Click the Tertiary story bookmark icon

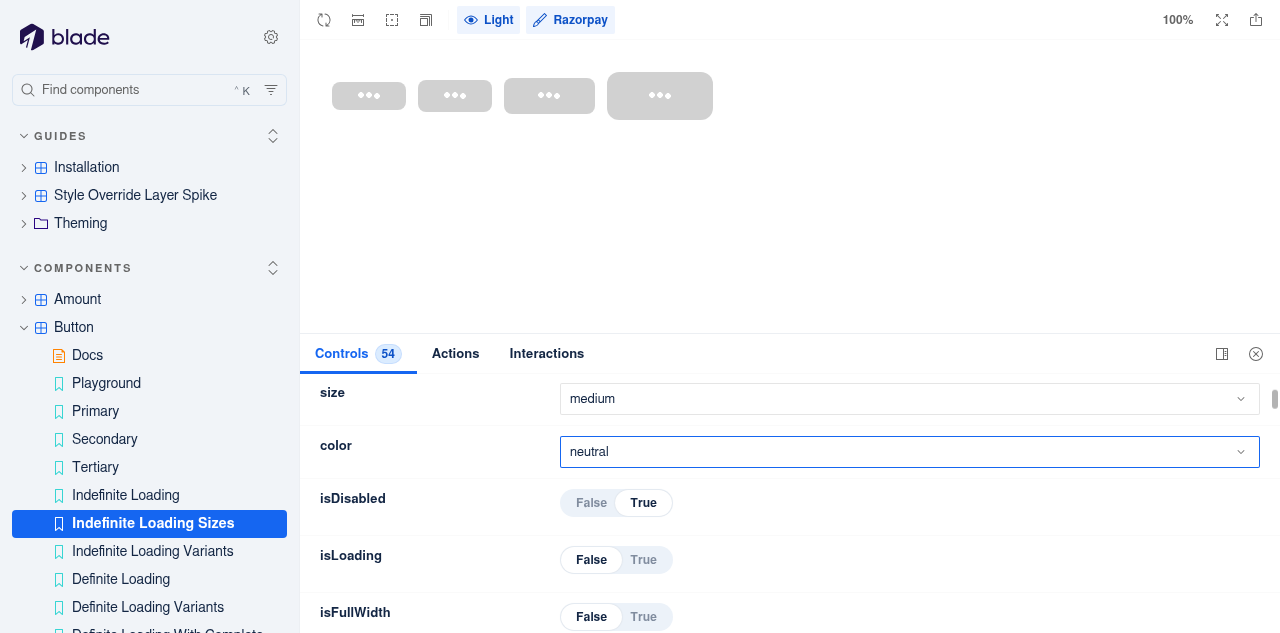59,467
